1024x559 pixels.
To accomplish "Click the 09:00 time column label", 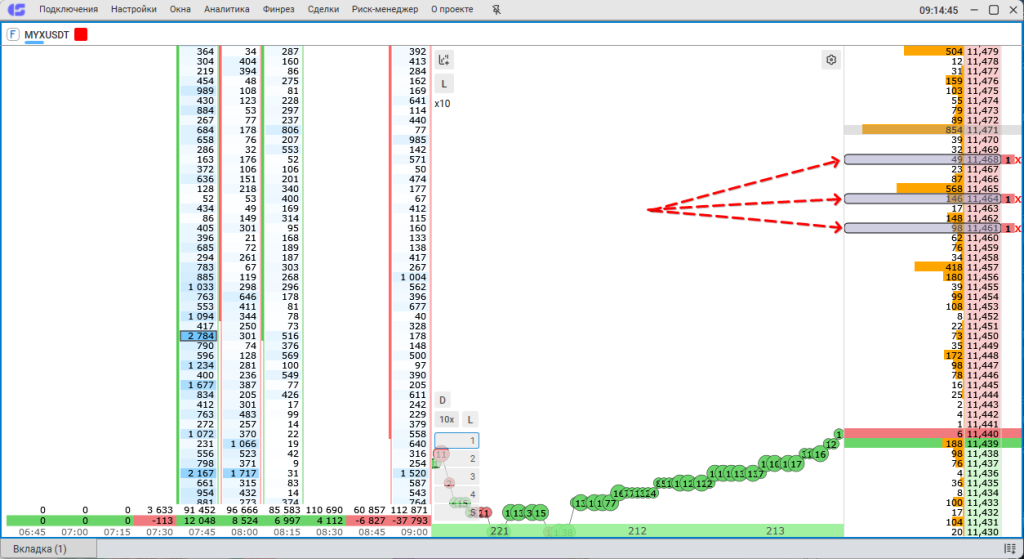I will click(413, 532).
